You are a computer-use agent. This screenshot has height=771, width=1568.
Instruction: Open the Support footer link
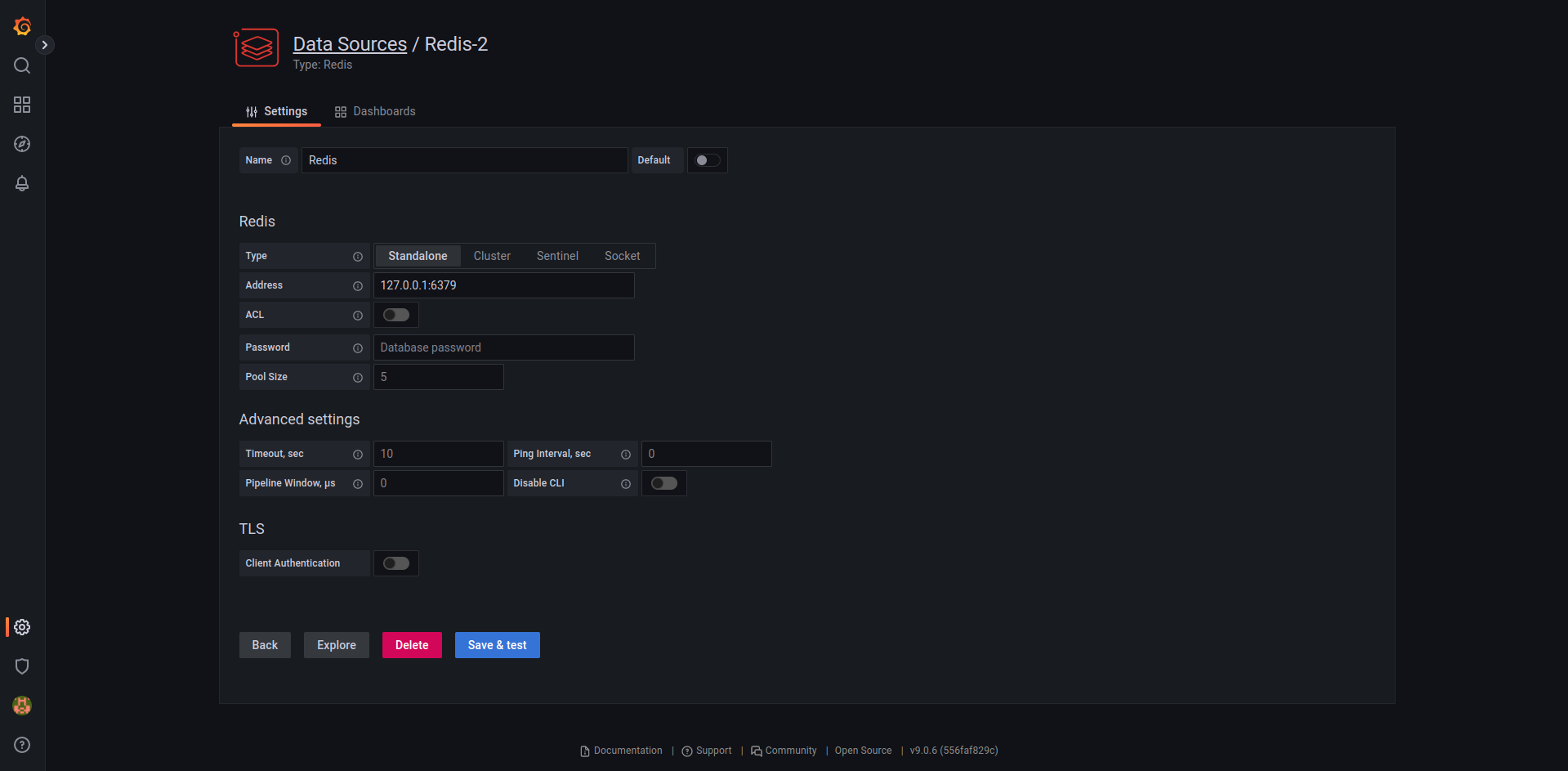pyautogui.click(x=707, y=751)
